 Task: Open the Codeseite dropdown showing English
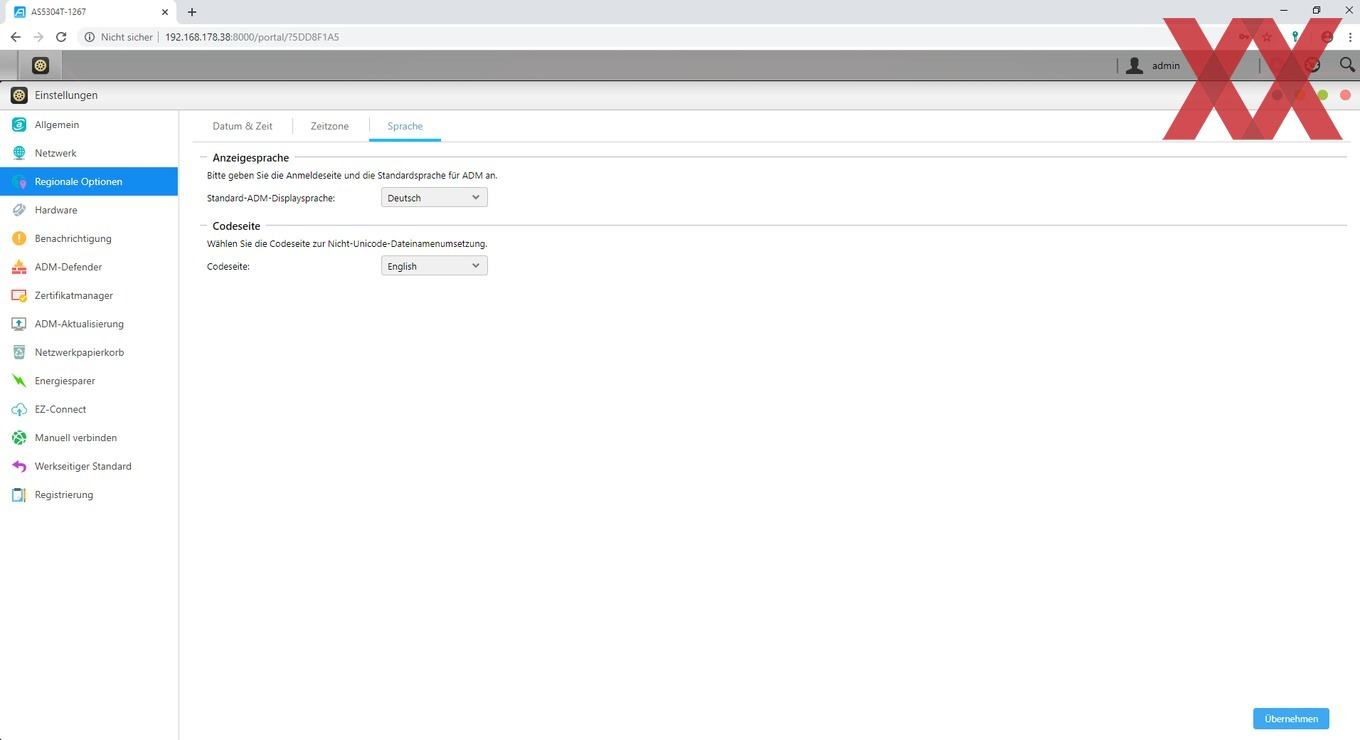pos(434,266)
